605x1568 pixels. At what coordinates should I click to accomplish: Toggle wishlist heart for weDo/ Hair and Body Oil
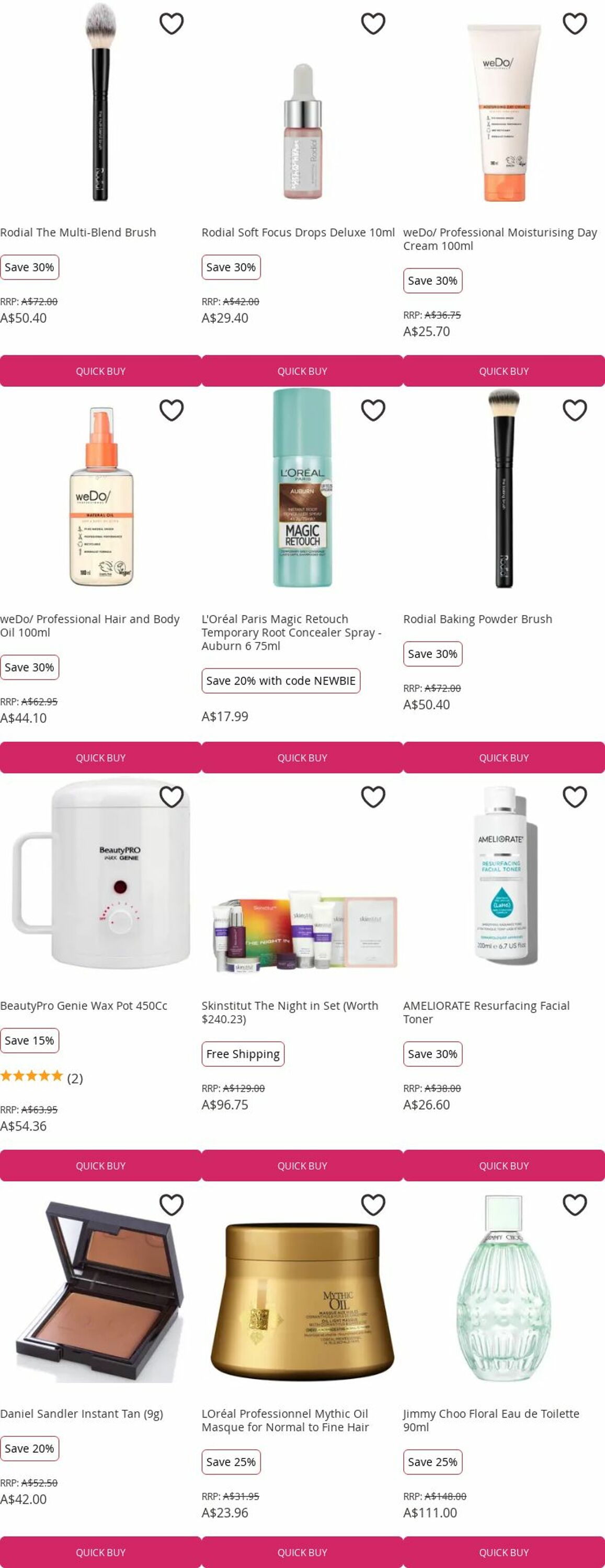coord(171,410)
